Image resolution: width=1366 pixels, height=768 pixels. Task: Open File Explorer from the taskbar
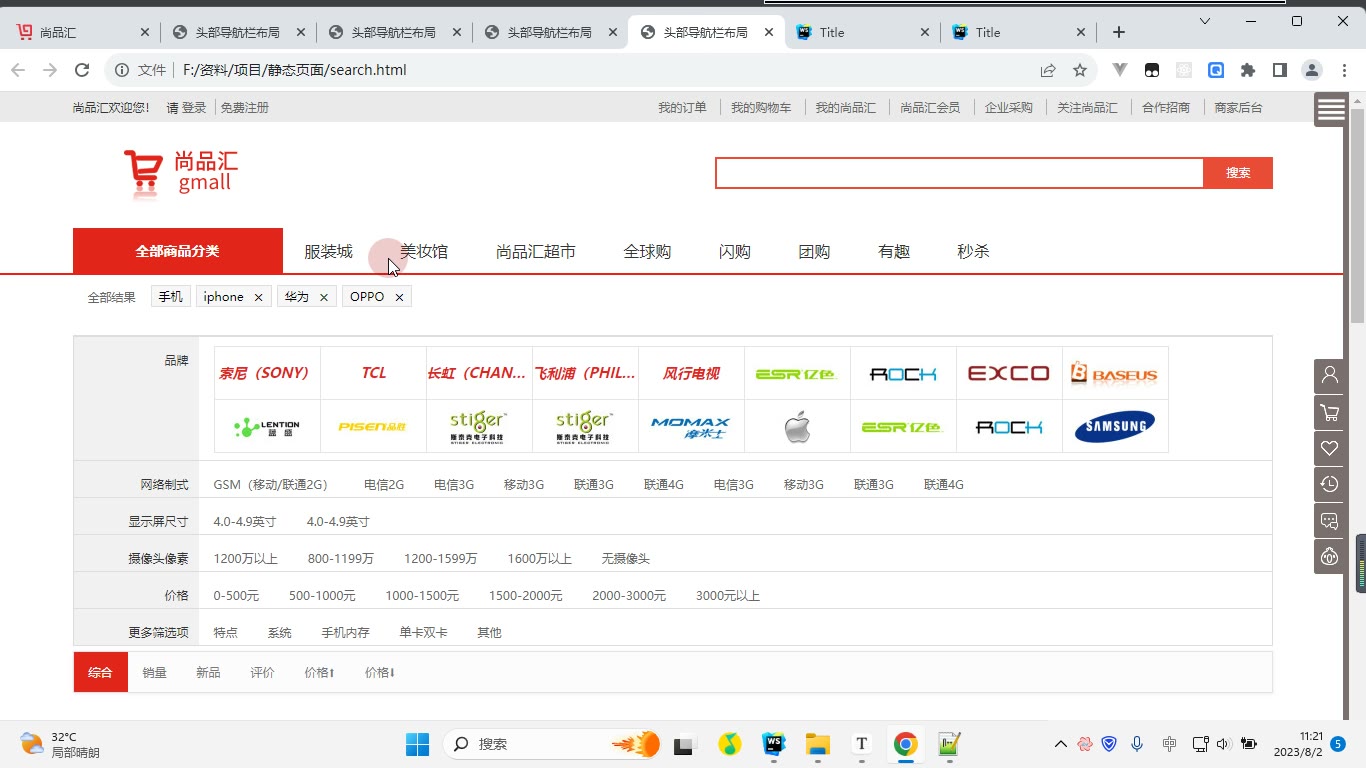[818, 744]
